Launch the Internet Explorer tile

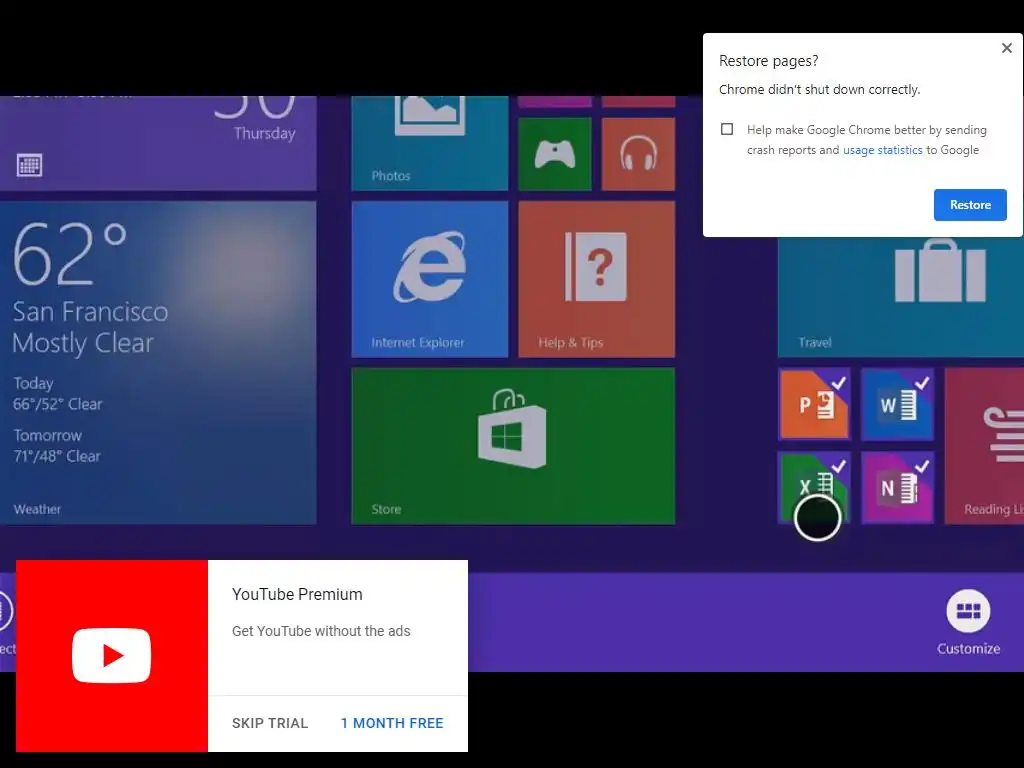(x=430, y=279)
